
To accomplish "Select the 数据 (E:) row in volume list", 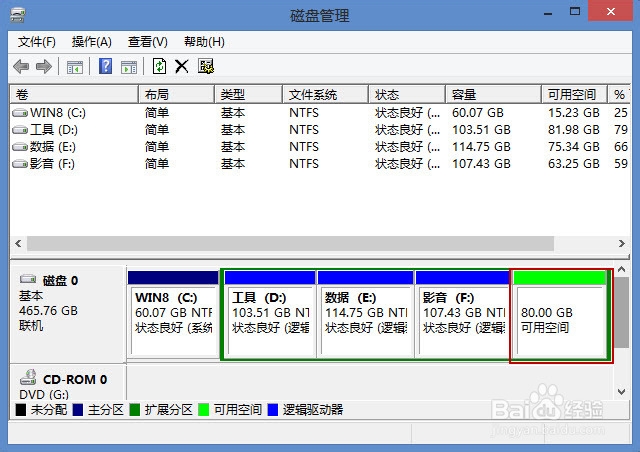I will 320,147.
